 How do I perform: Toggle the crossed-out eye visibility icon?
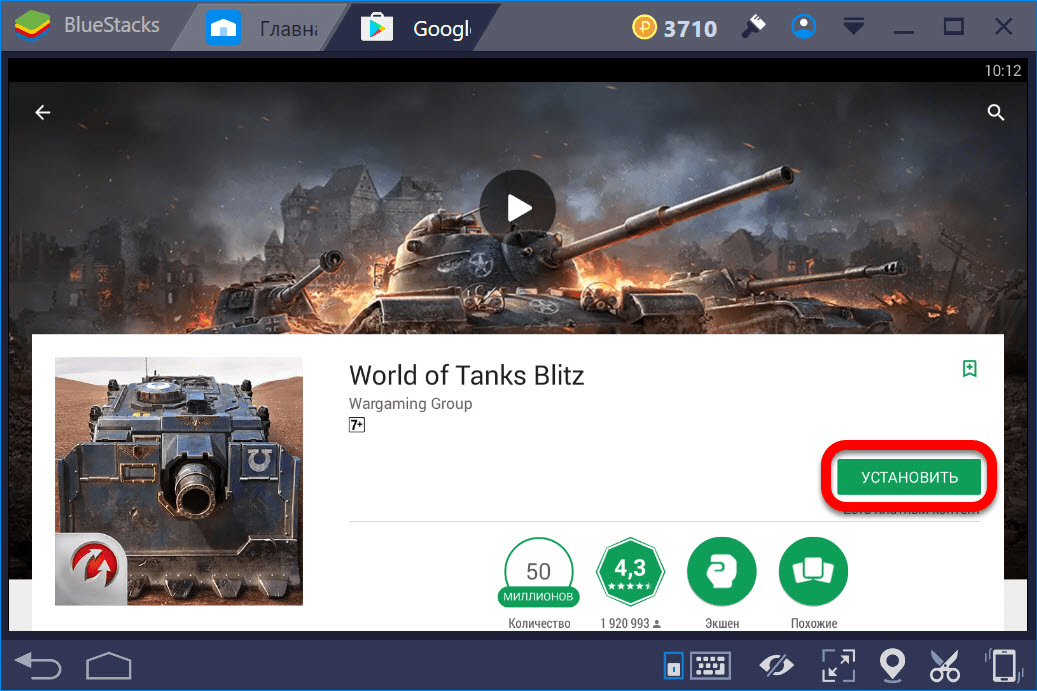pos(775,665)
